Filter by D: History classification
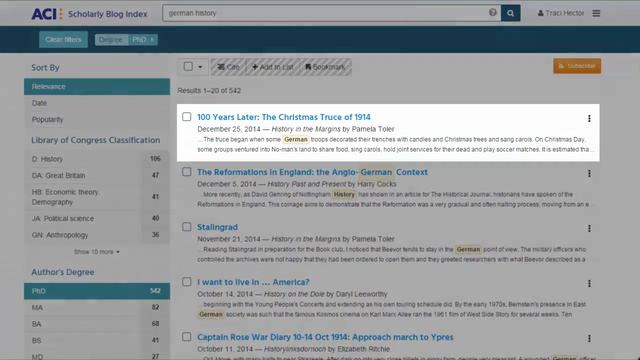Viewport: 640px width, 360px height. point(97,159)
